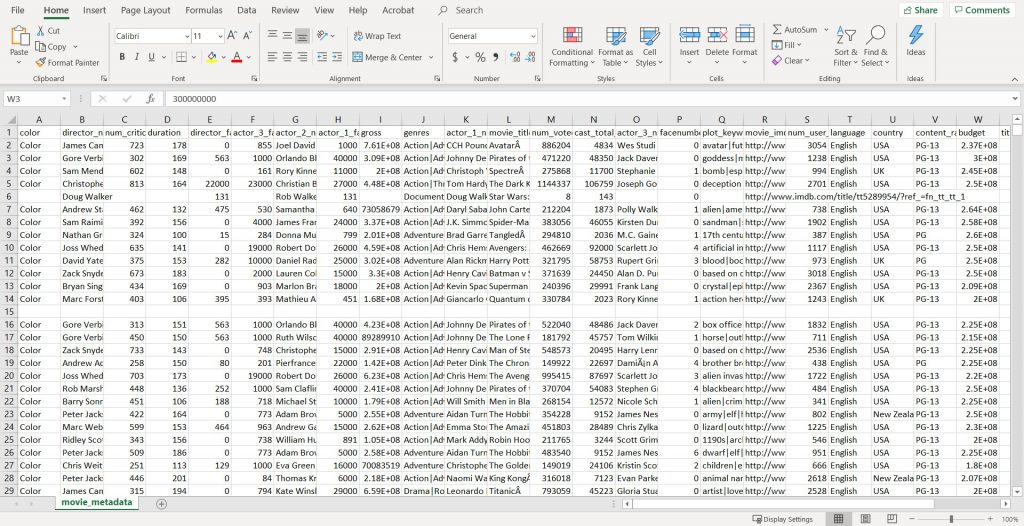1024x526 pixels.
Task: Switch to the Insert tab
Action: (x=95, y=10)
